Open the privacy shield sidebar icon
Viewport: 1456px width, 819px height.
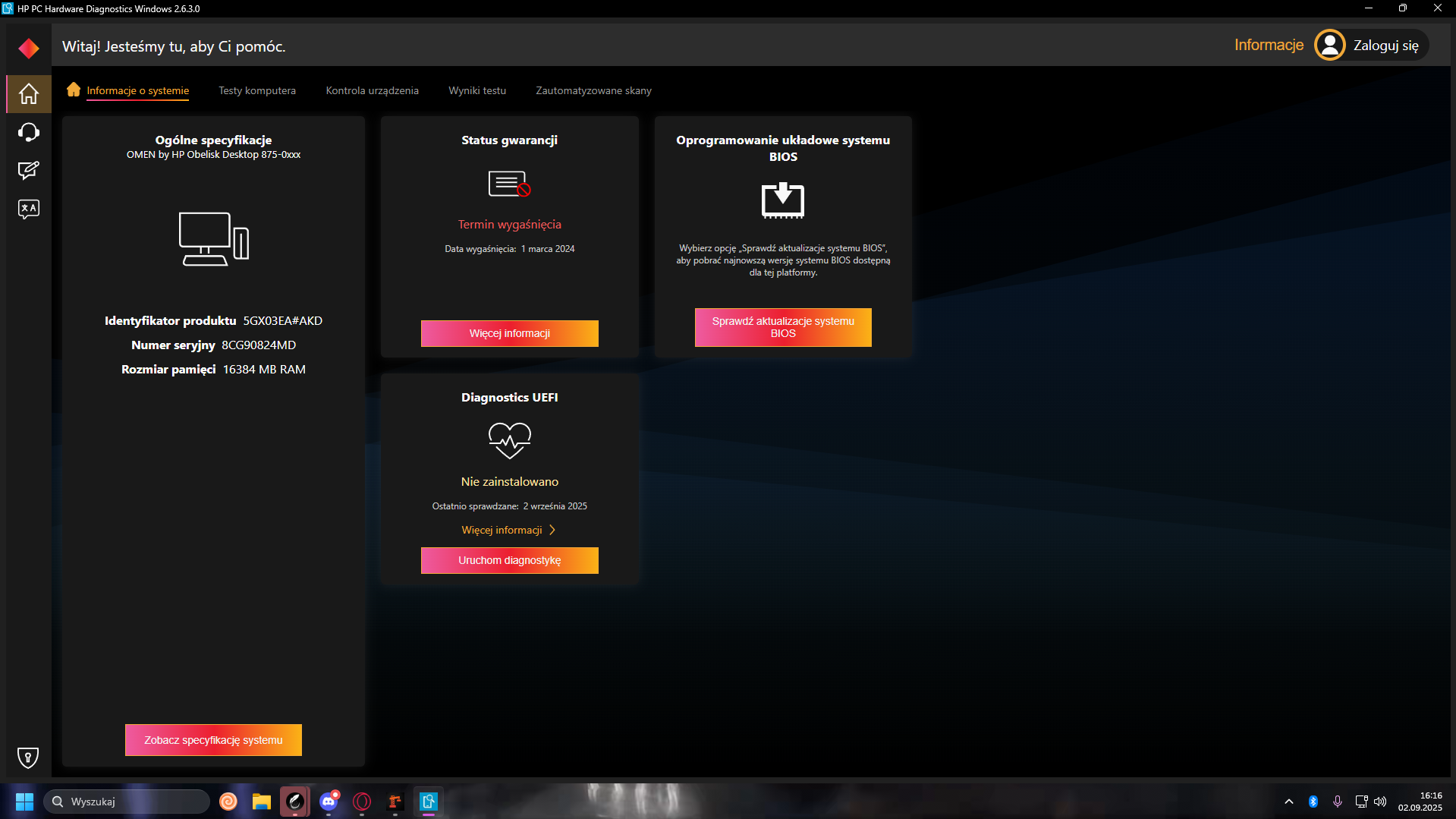(x=28, y=757)
